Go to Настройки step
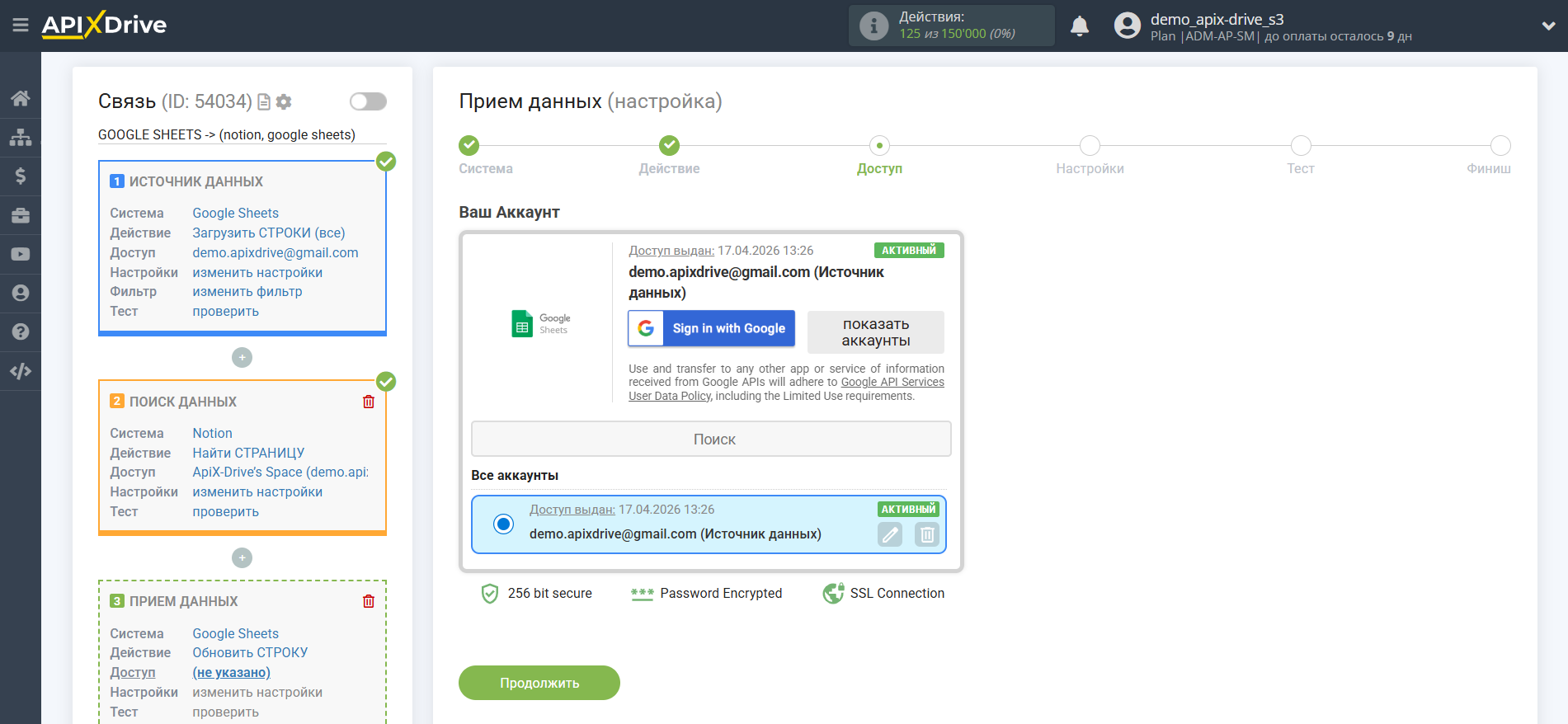 point(1090,146)
